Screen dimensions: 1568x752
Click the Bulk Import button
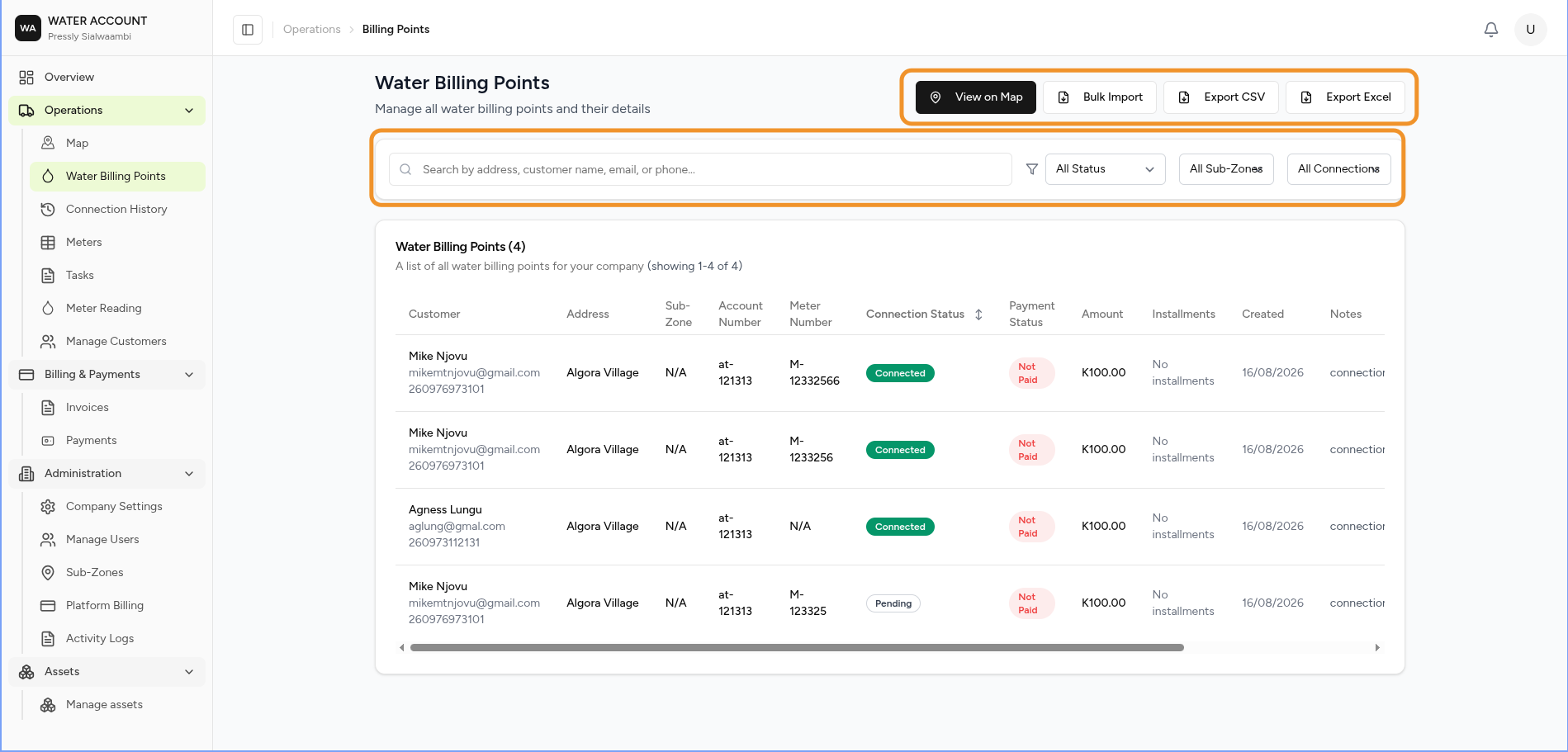click(1100, 97)
